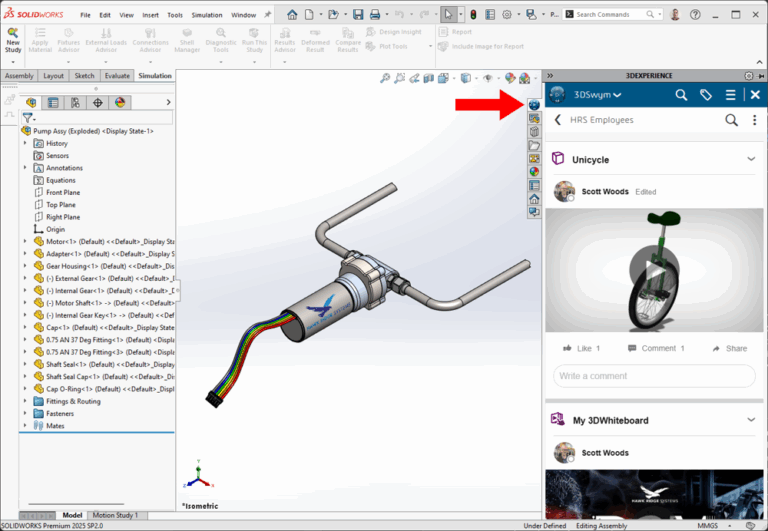Click the Help question mark icon
This screenshot has height=531, width=768.
(x=695, y=15)
